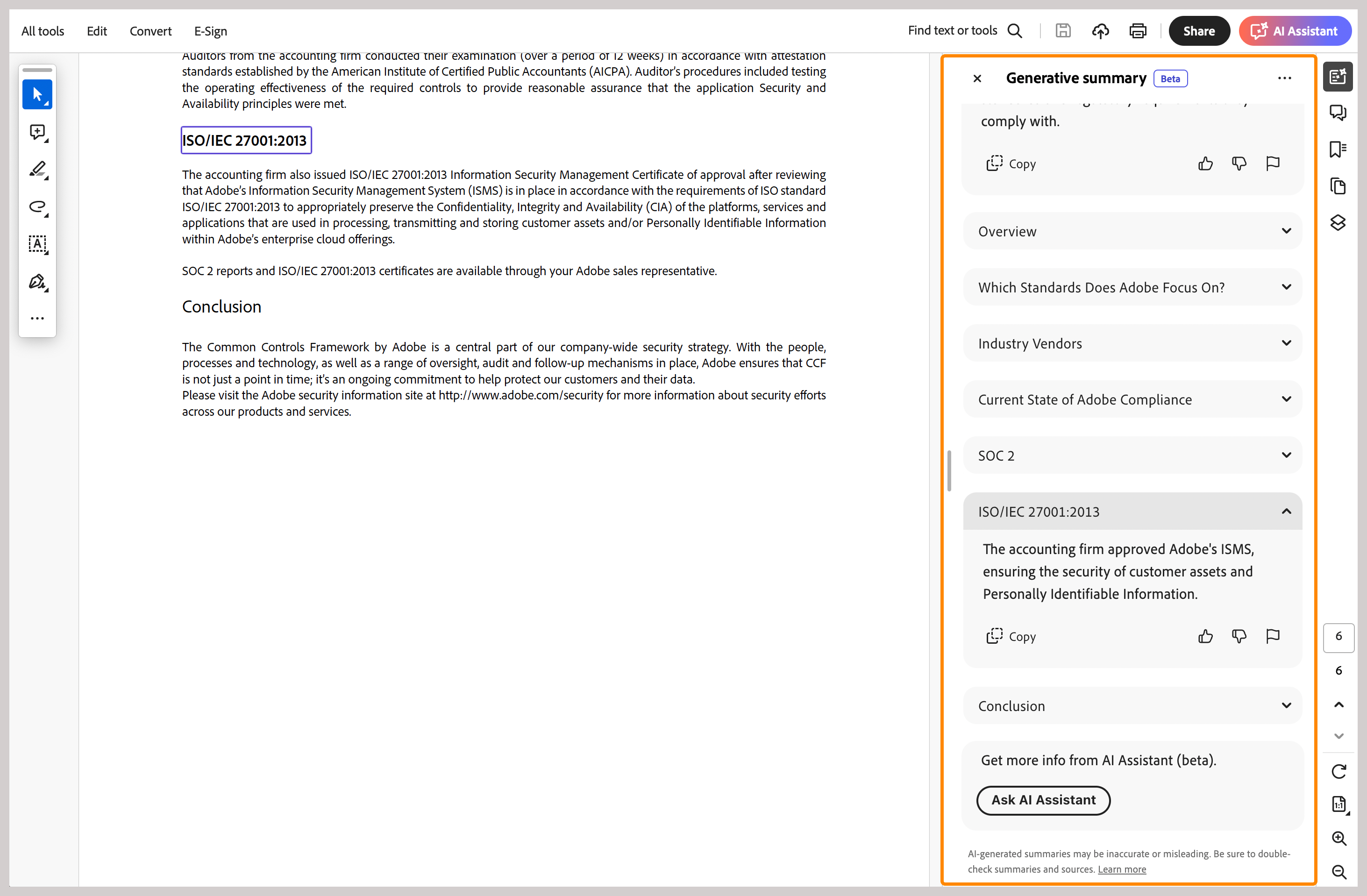Select the Highlight pen tool

37,170
